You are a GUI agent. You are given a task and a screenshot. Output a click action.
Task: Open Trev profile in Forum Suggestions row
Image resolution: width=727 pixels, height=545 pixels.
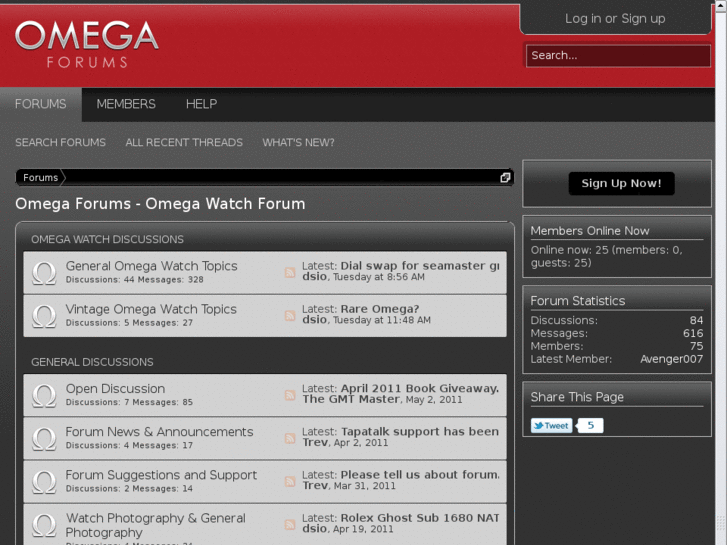click(x=315, y=486)
